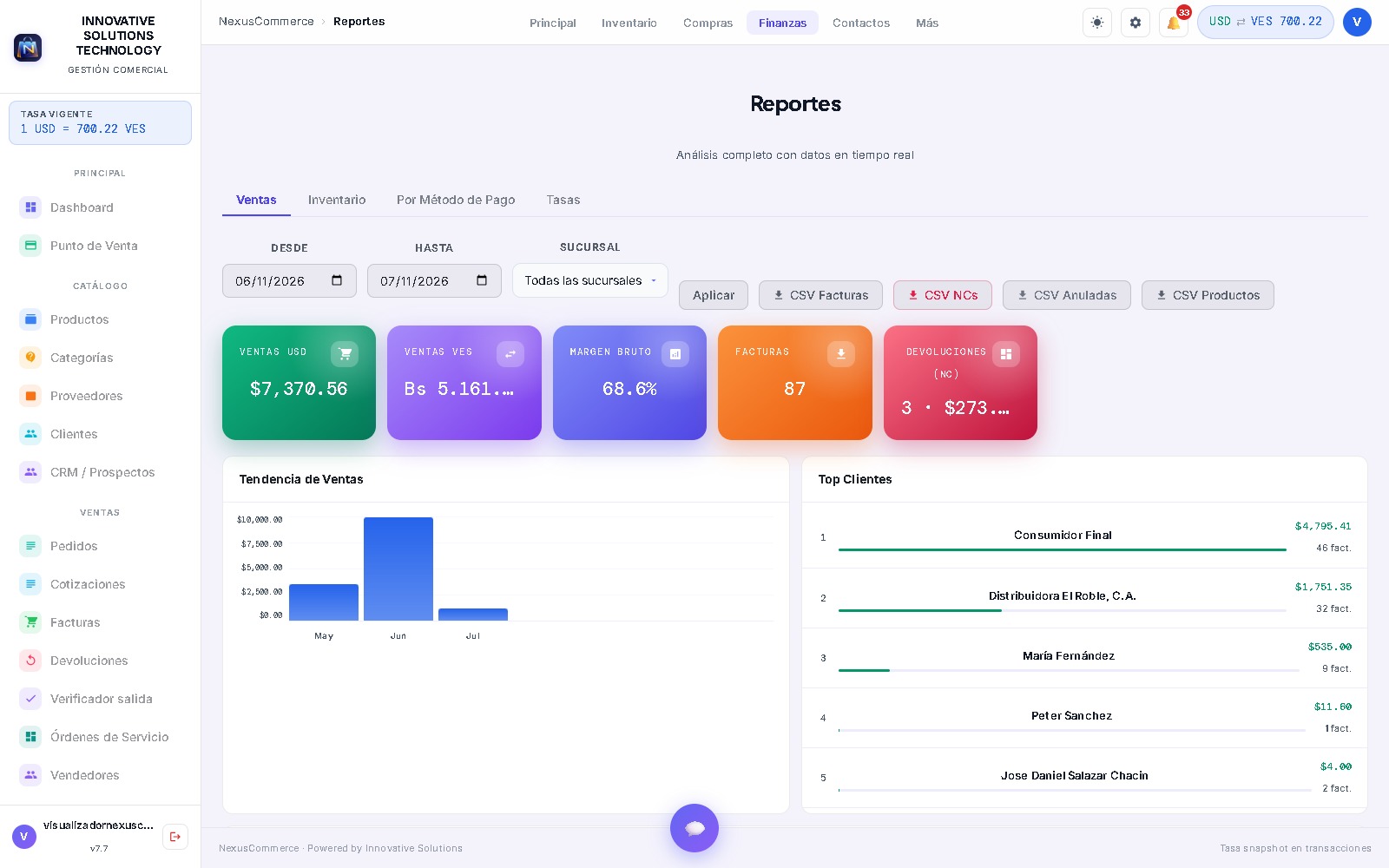This screenshot has width=1389, height=868.
Task: Click the Aplicar button
Action: click(x=714, y=295)
